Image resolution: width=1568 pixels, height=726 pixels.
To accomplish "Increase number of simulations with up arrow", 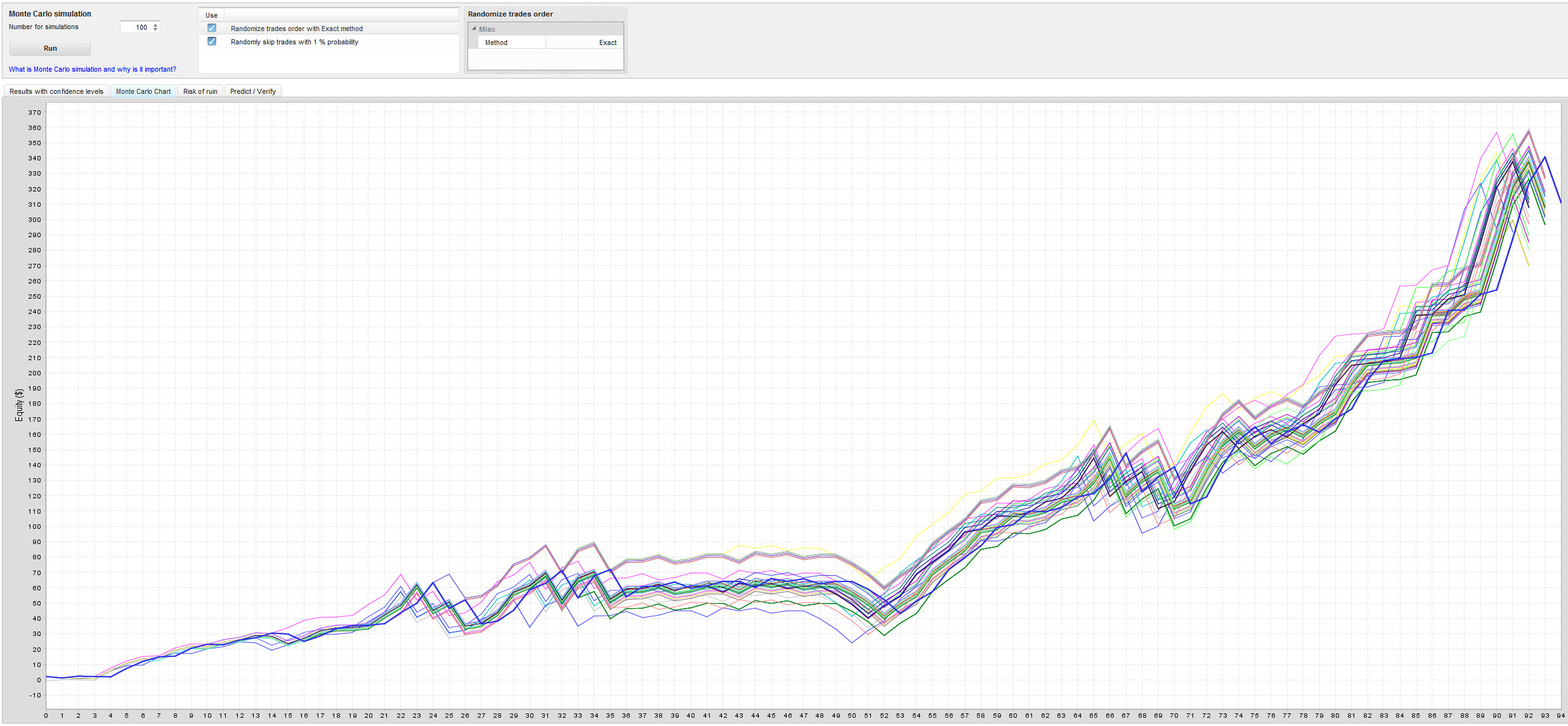I will click(x=155, y=25).
